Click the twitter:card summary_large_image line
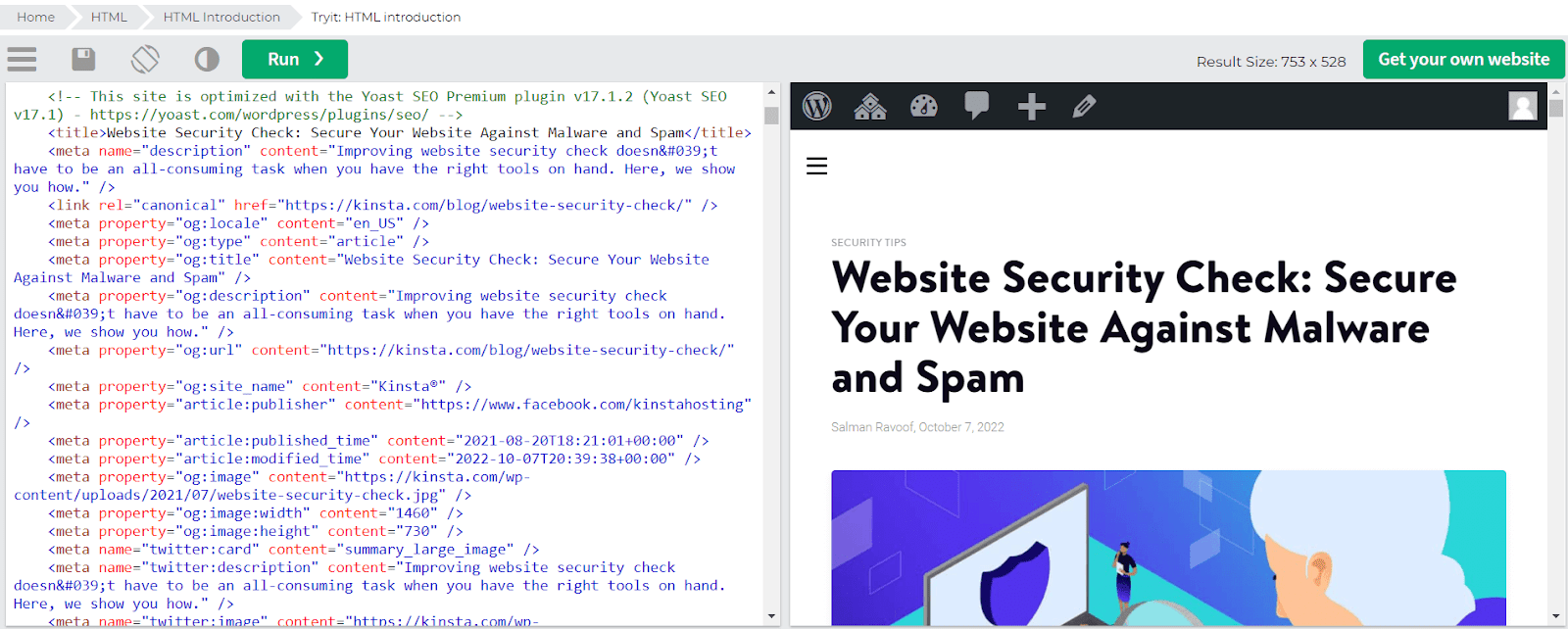 (x=294, y=550)
